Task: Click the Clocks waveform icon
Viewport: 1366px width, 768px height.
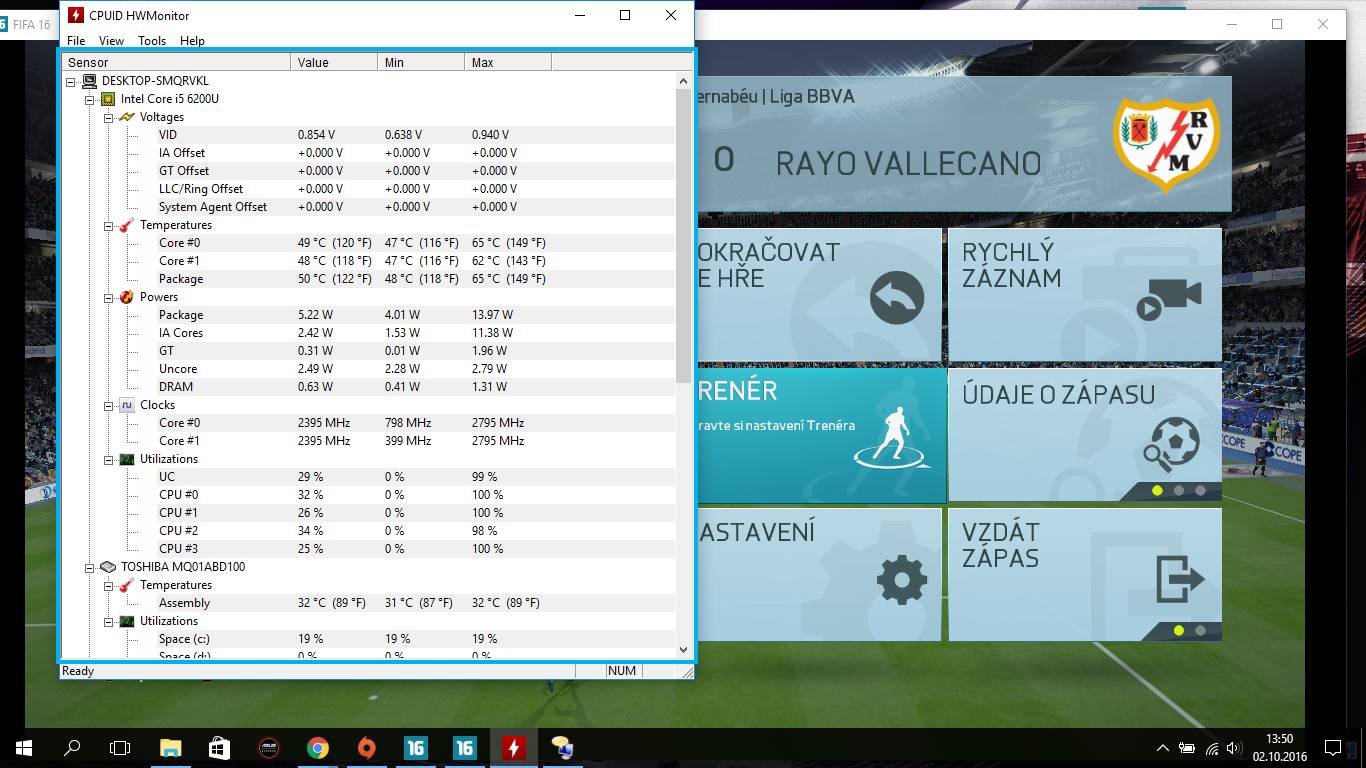Action: point(127,405)
